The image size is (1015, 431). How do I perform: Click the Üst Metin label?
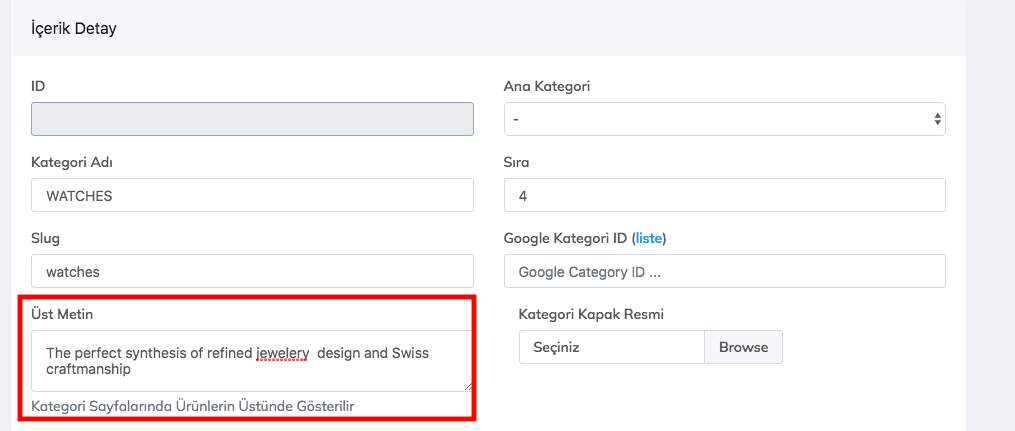click(x=62, y=314)
